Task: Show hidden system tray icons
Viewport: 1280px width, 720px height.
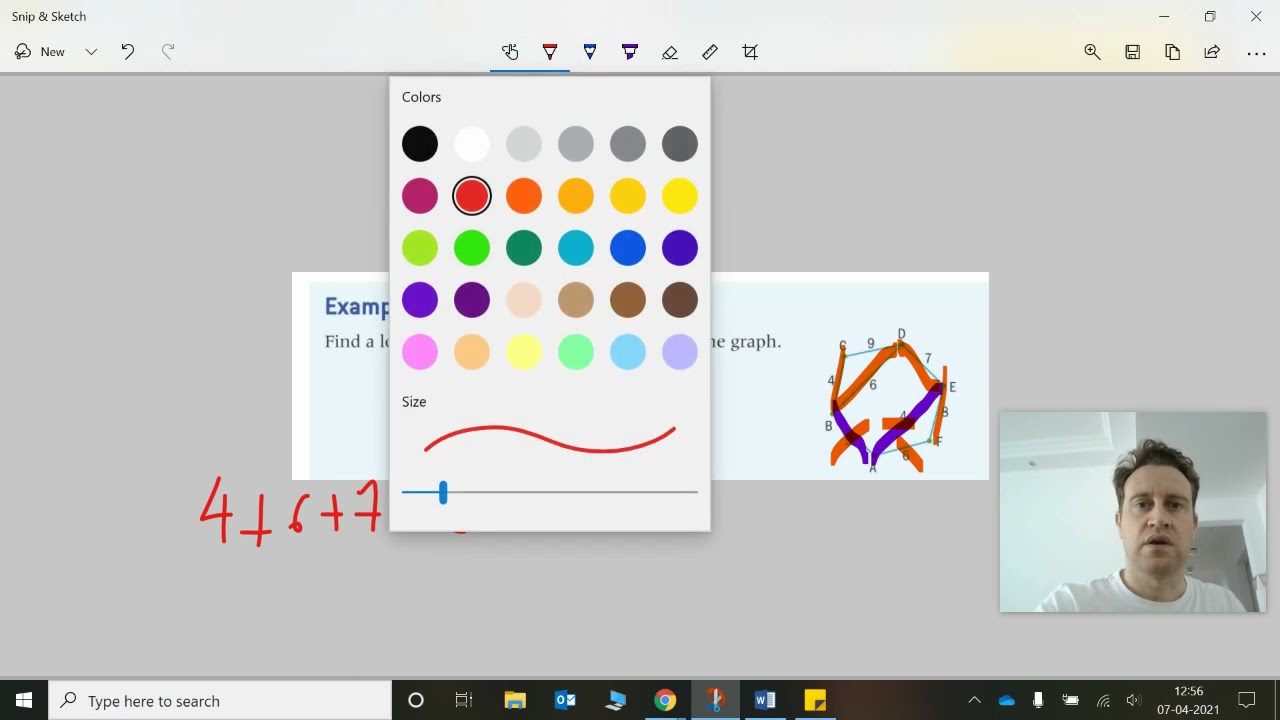Action: click(x=975, y=701)
